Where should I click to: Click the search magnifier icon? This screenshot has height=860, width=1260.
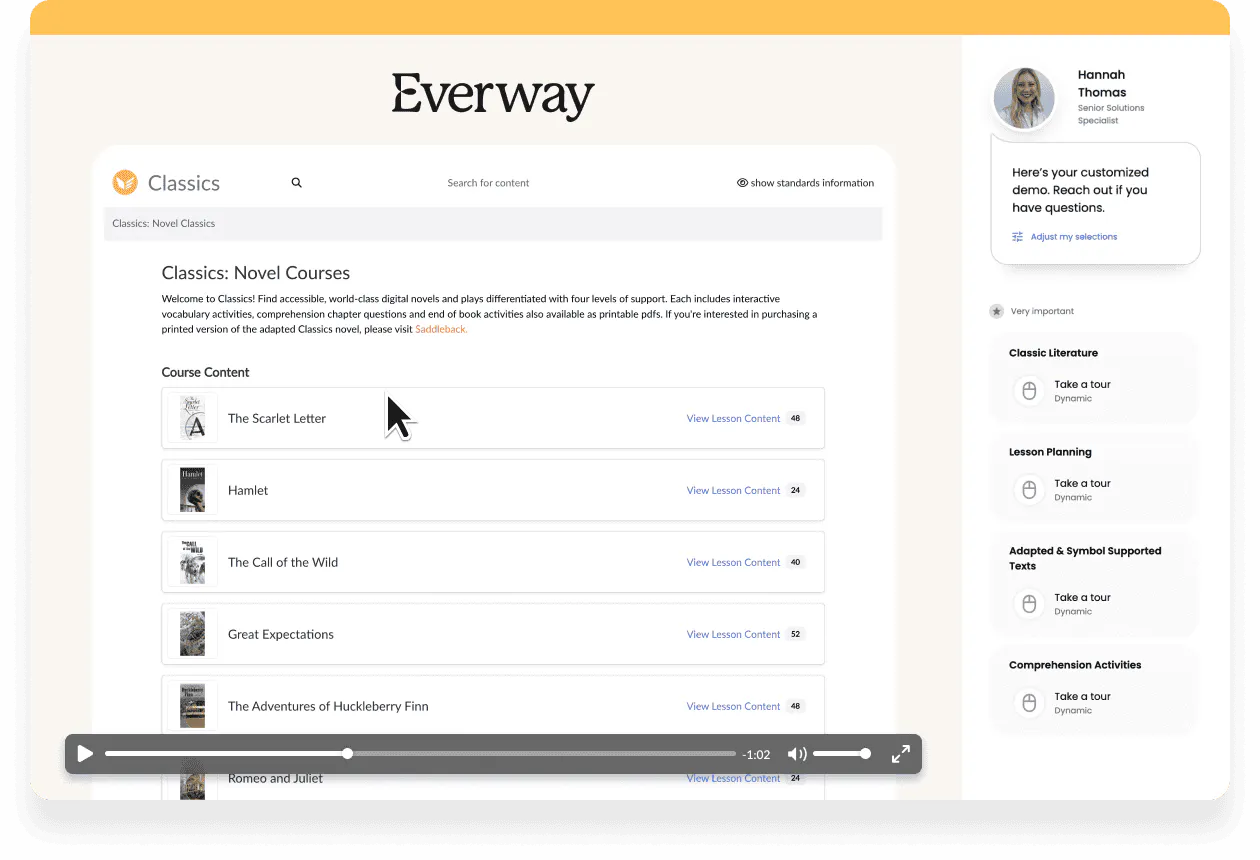coord(296,183)
